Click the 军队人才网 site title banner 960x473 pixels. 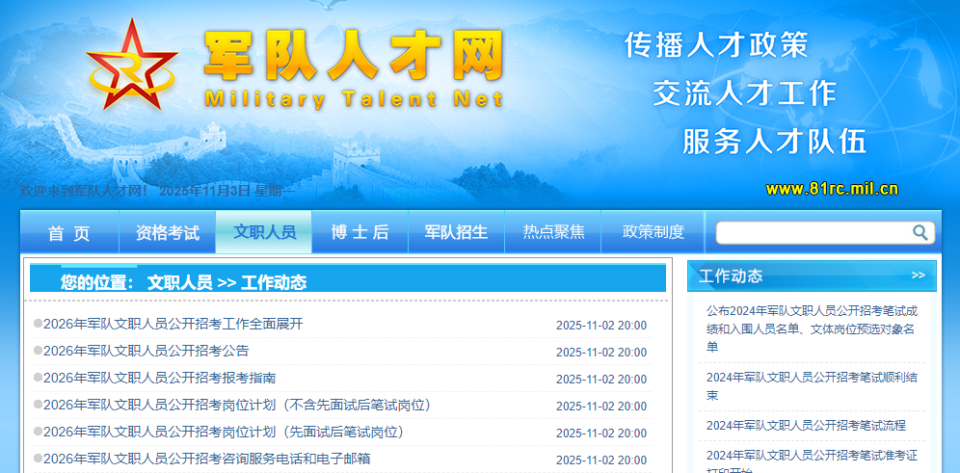click(353, 56)
